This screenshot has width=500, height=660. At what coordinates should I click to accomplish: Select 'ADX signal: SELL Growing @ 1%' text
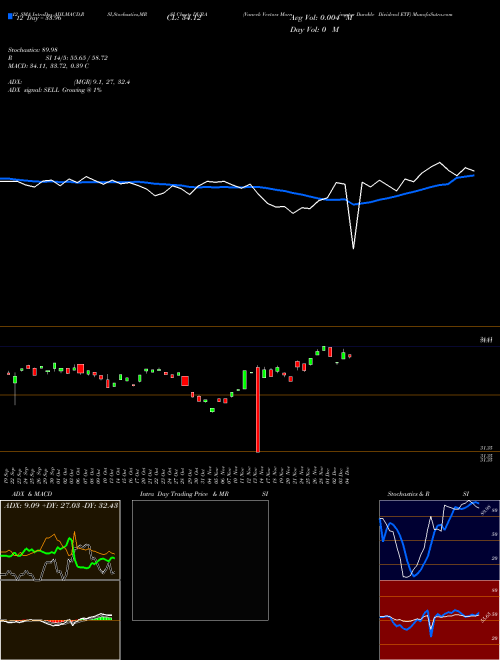click(x=55, y=90)
